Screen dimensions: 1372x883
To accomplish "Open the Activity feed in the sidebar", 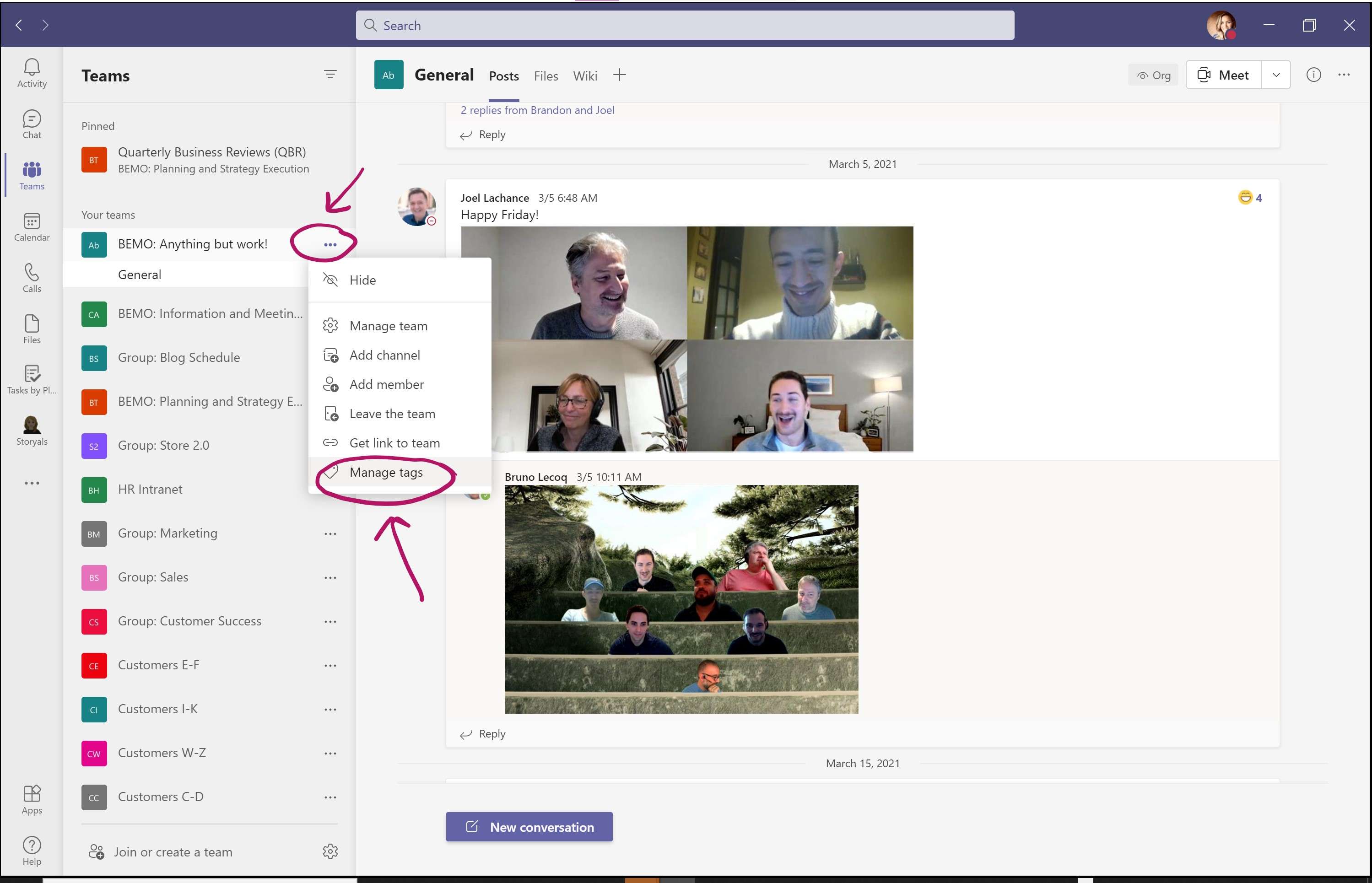I will [x=32, y=73].
